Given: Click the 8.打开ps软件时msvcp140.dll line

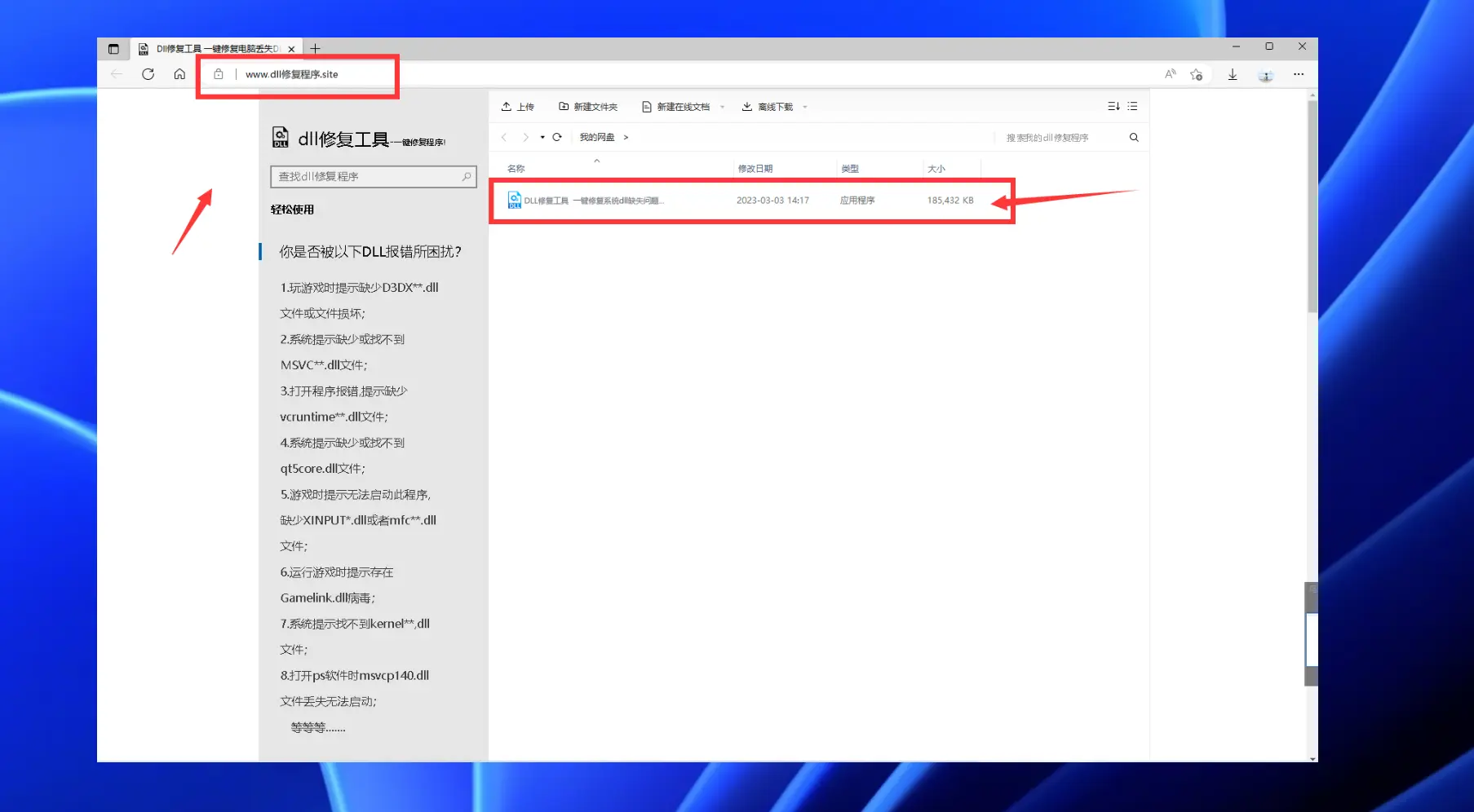Looking at the screenshot, I should 355,675.
